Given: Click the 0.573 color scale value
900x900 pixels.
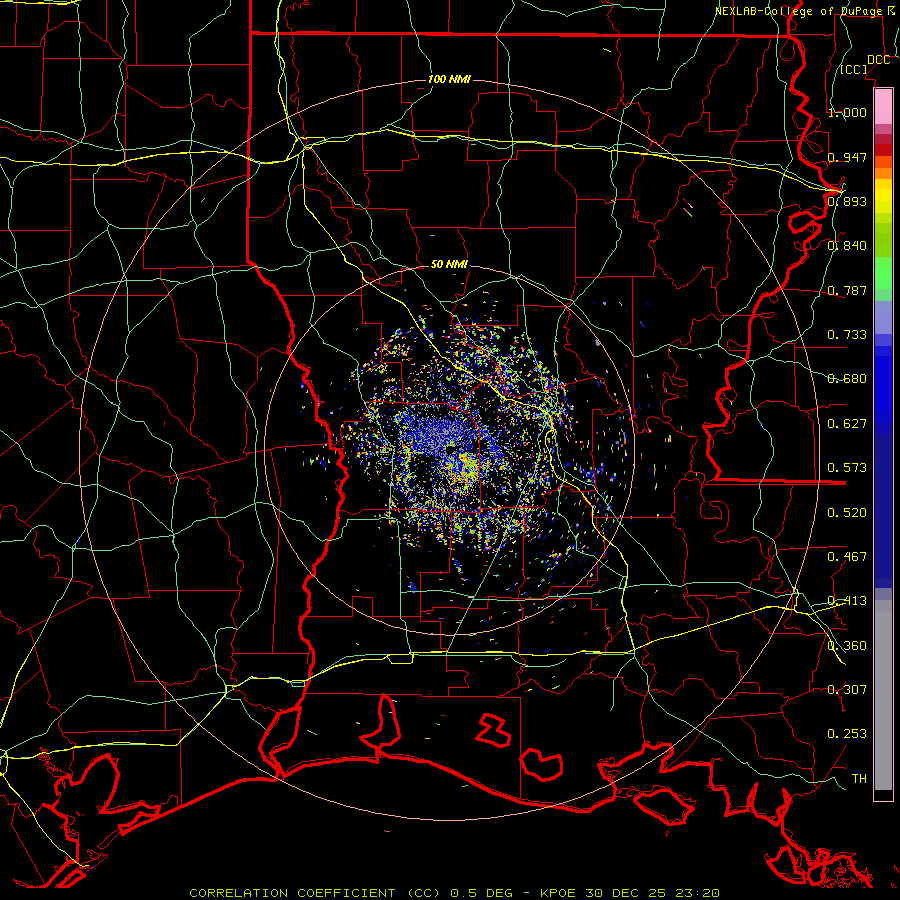Looking at the screenshot, I should pos(847,467).
